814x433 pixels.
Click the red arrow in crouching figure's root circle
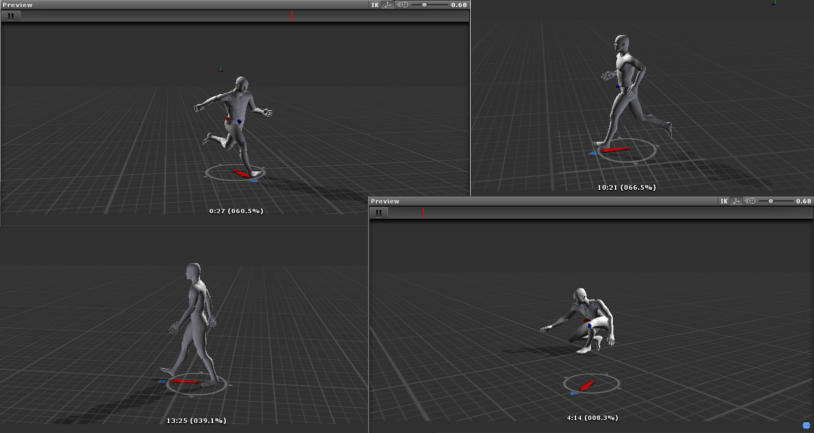point(587,386)
